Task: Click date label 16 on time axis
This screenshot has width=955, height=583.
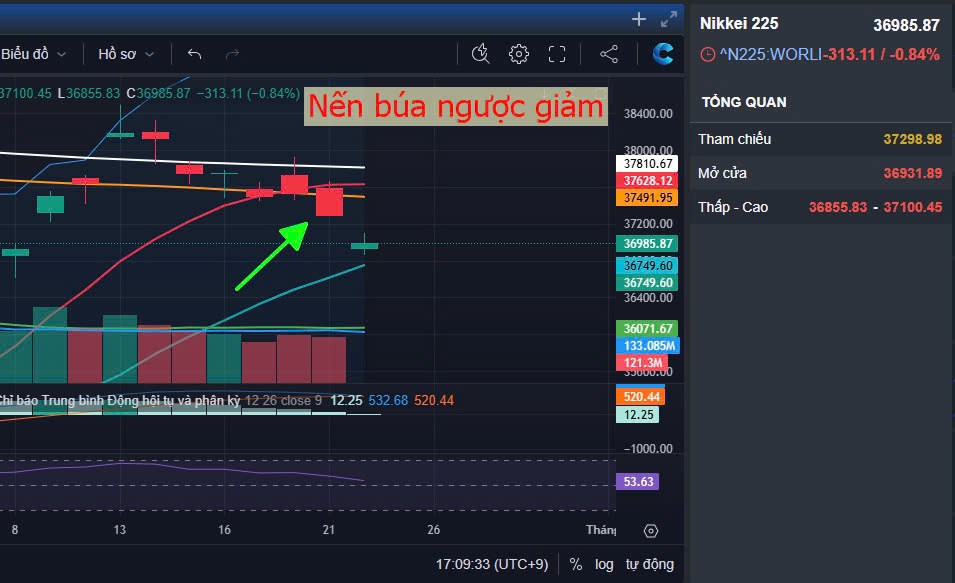Action: coord(224,530)
